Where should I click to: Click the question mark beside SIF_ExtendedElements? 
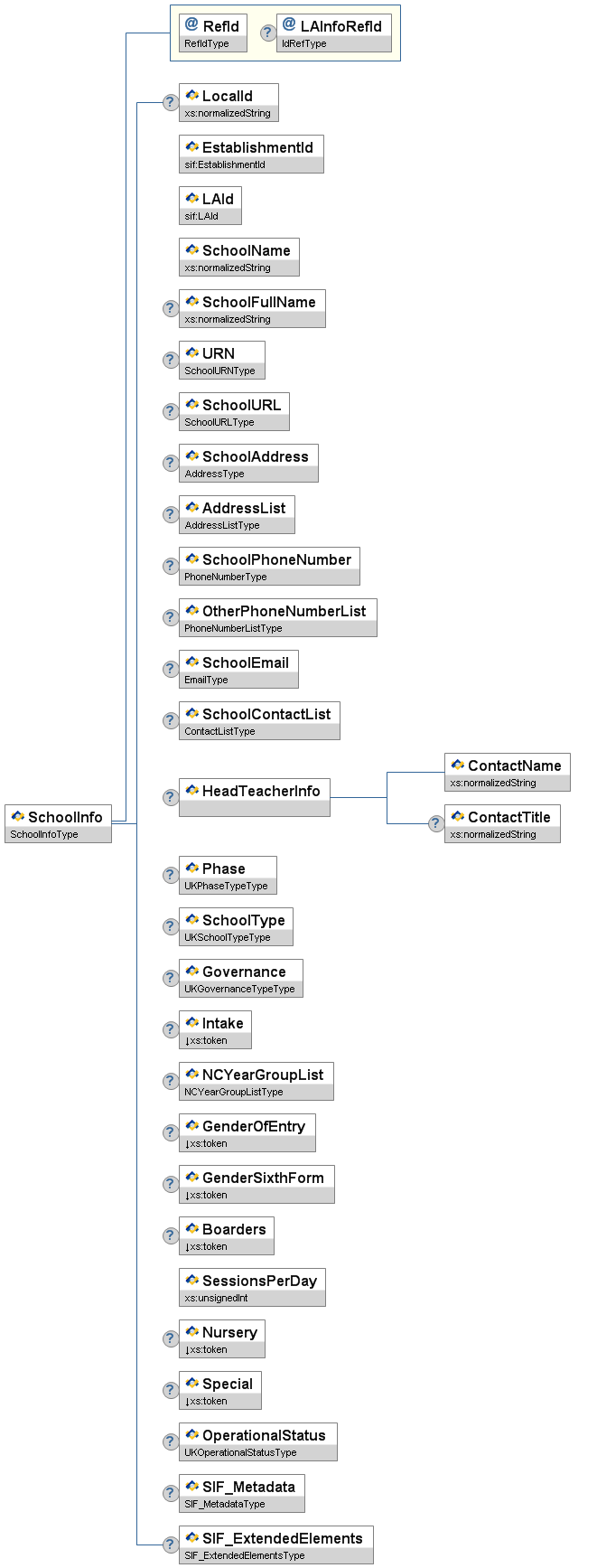tap(170, 1545)
